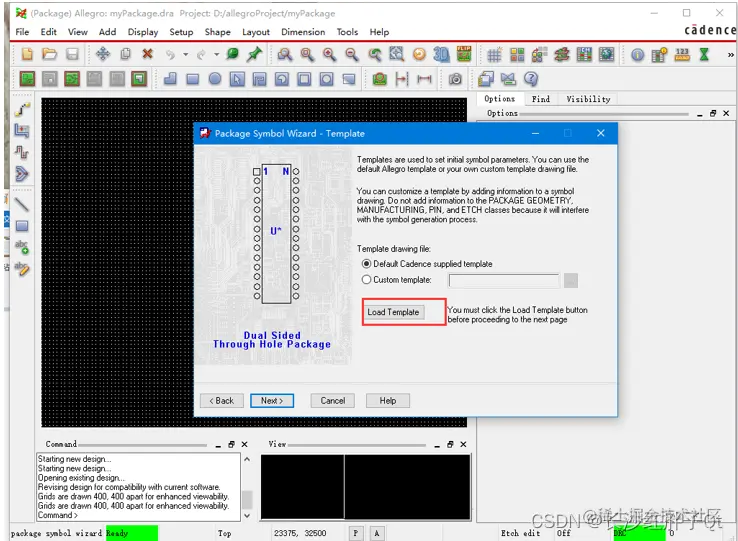Close the View panel
Screen dimensions: 738x541
463,444
